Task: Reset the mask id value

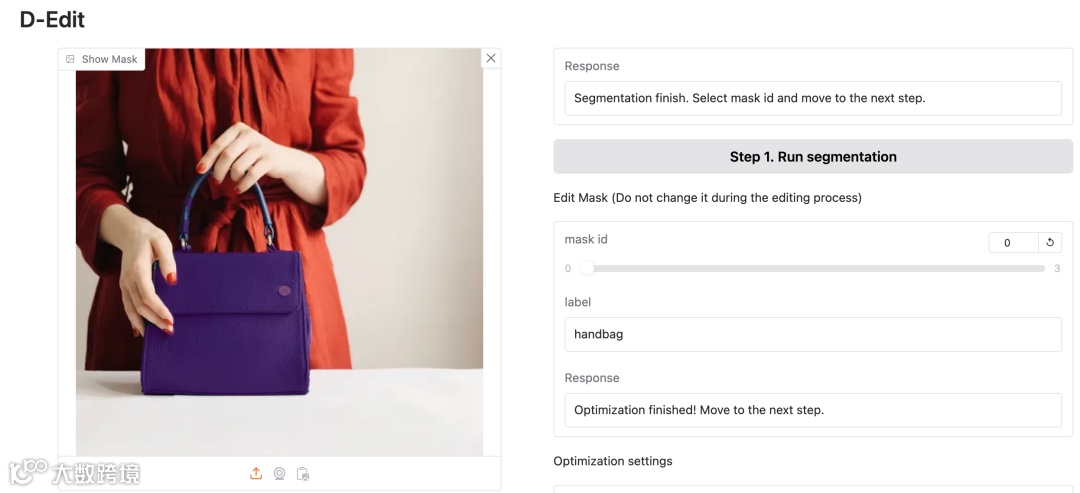Action: pos(1050,242)
